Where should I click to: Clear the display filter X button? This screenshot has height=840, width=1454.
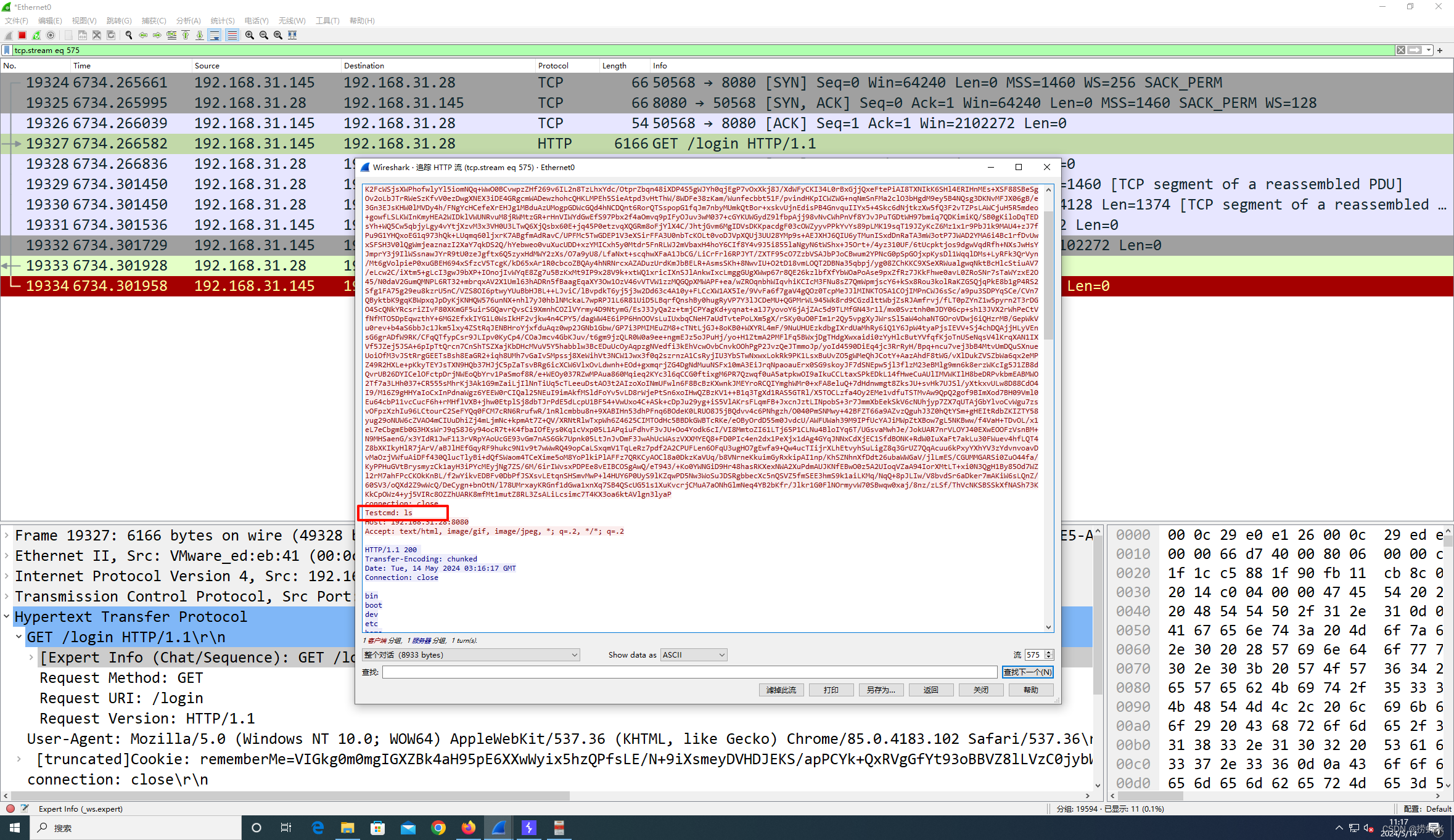coord(1401,50)
